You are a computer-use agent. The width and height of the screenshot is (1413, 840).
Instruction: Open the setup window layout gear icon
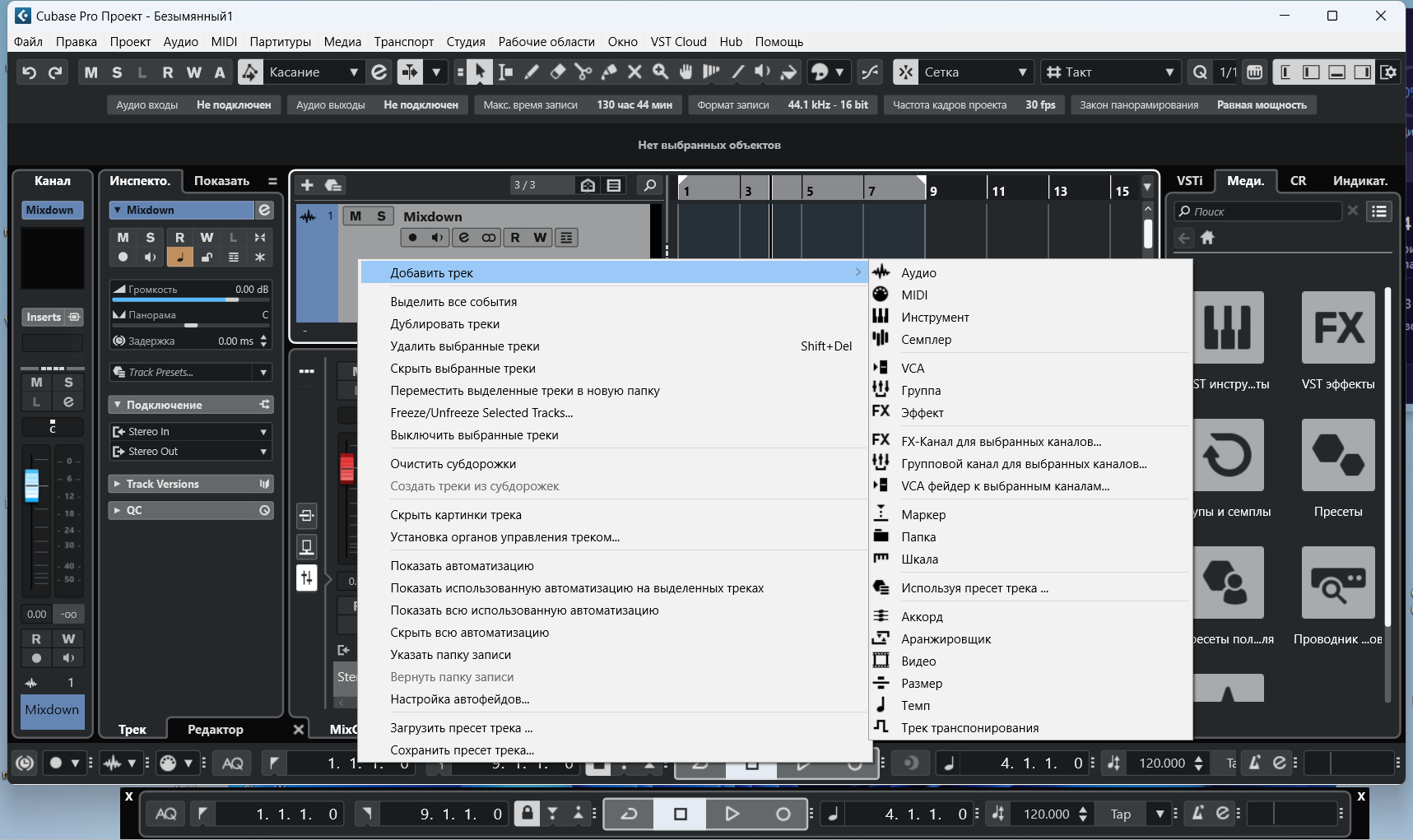[1389, 72]
